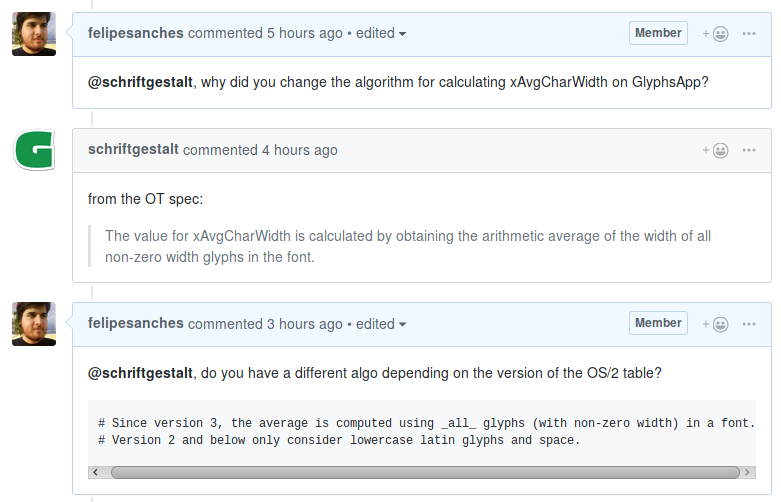Click the code block horizontal scrollbar thumb

425,472
